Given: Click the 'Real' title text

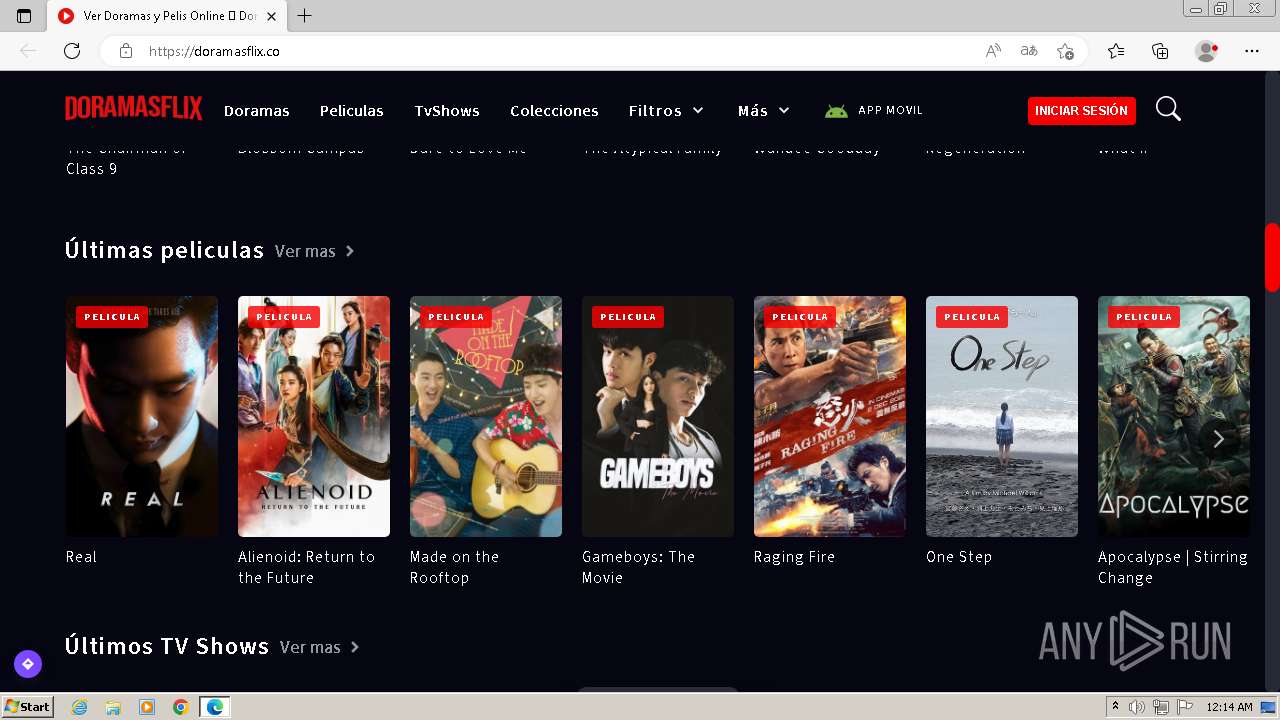Looking at the screenshot, I should pos(81,557).
